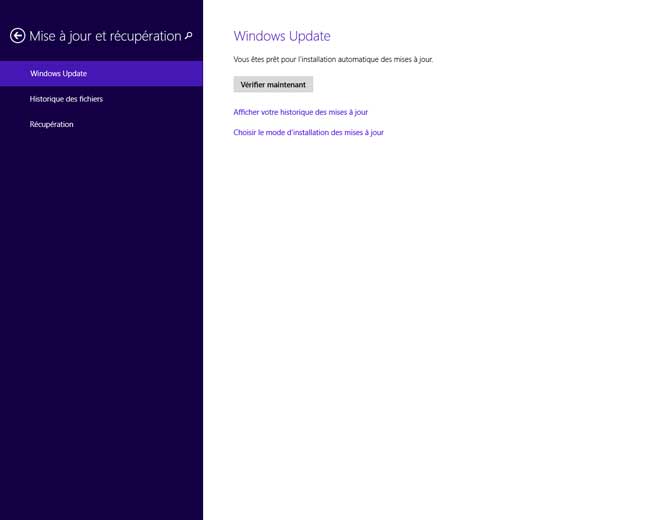Open Afficher votre historique des mises à jour
This screenshot has height=520, width=650.
[x=301, y=112]
